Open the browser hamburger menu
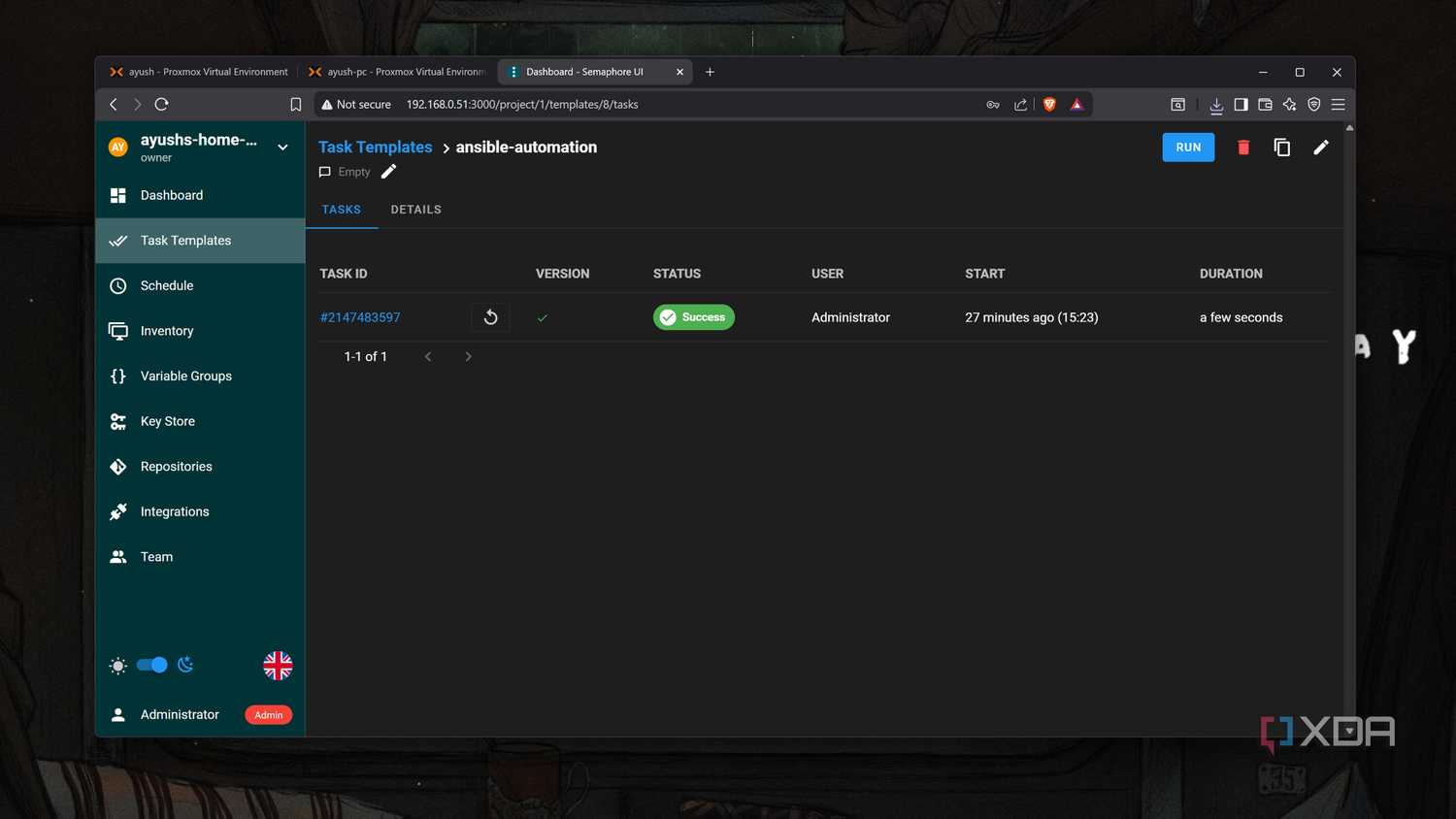The image size is (1456, 819). coord(1339,105)
